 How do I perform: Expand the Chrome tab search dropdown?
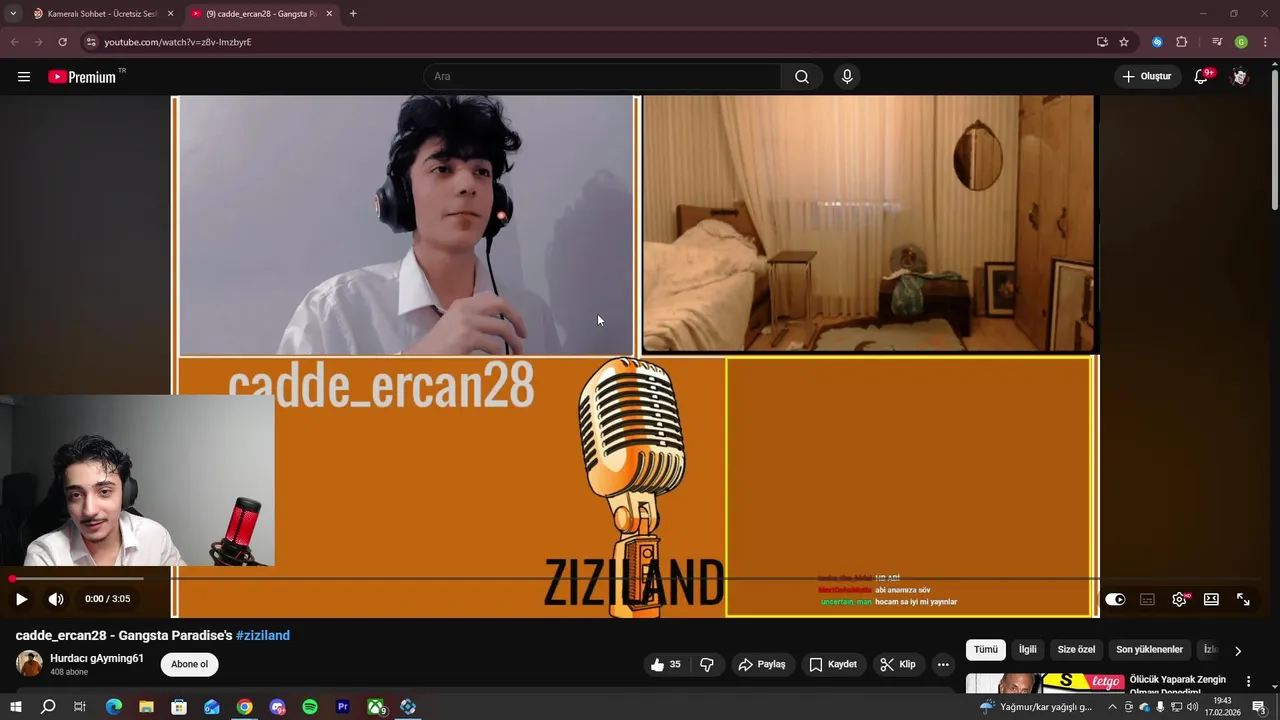coord(13,14)
